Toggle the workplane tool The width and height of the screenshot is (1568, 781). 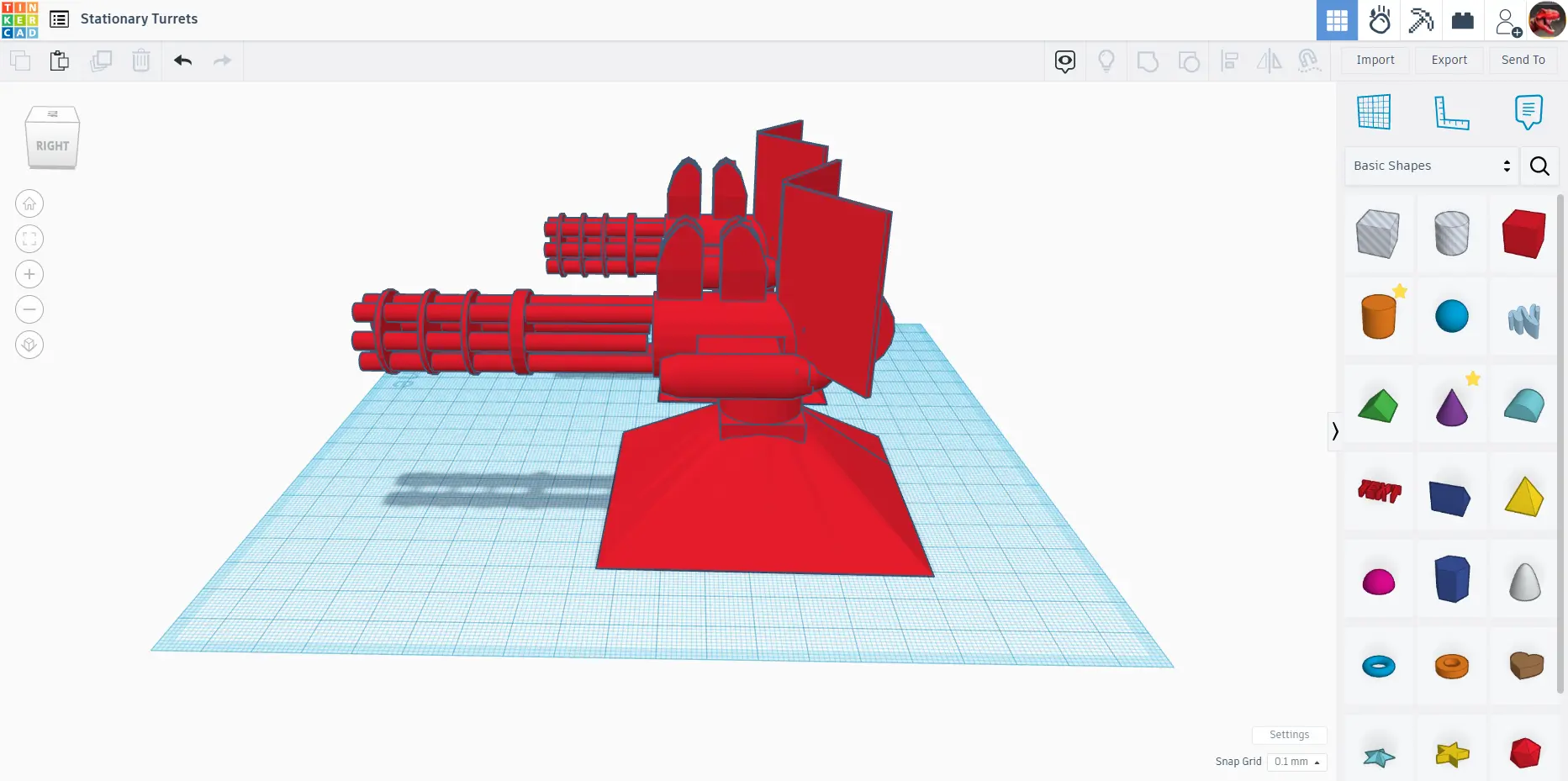click(1374, 113)
